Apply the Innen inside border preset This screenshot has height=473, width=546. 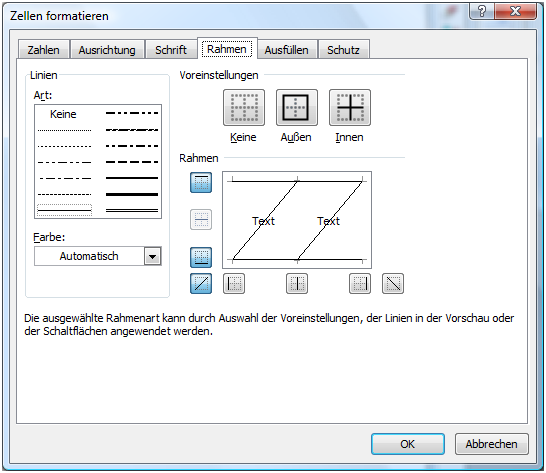(350, 107)
